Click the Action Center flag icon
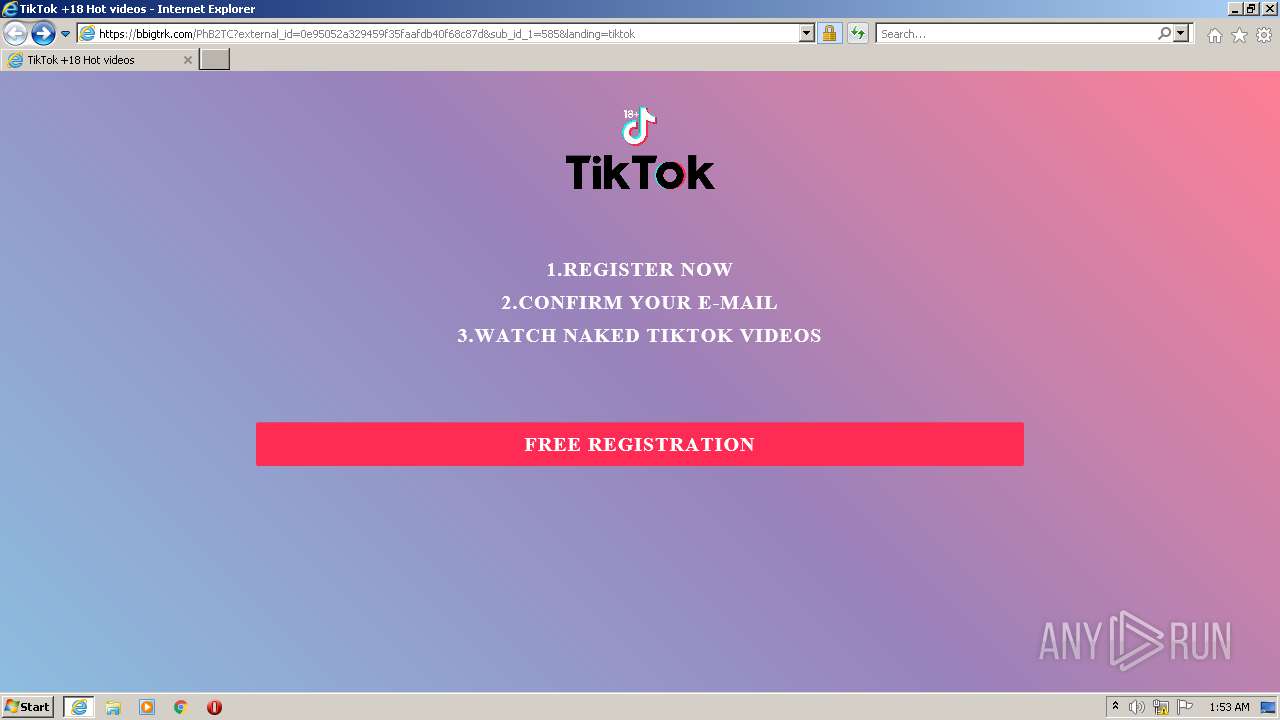Image resolution: width=1280 pixels, height=720 pixels. tap(1185, 707)
